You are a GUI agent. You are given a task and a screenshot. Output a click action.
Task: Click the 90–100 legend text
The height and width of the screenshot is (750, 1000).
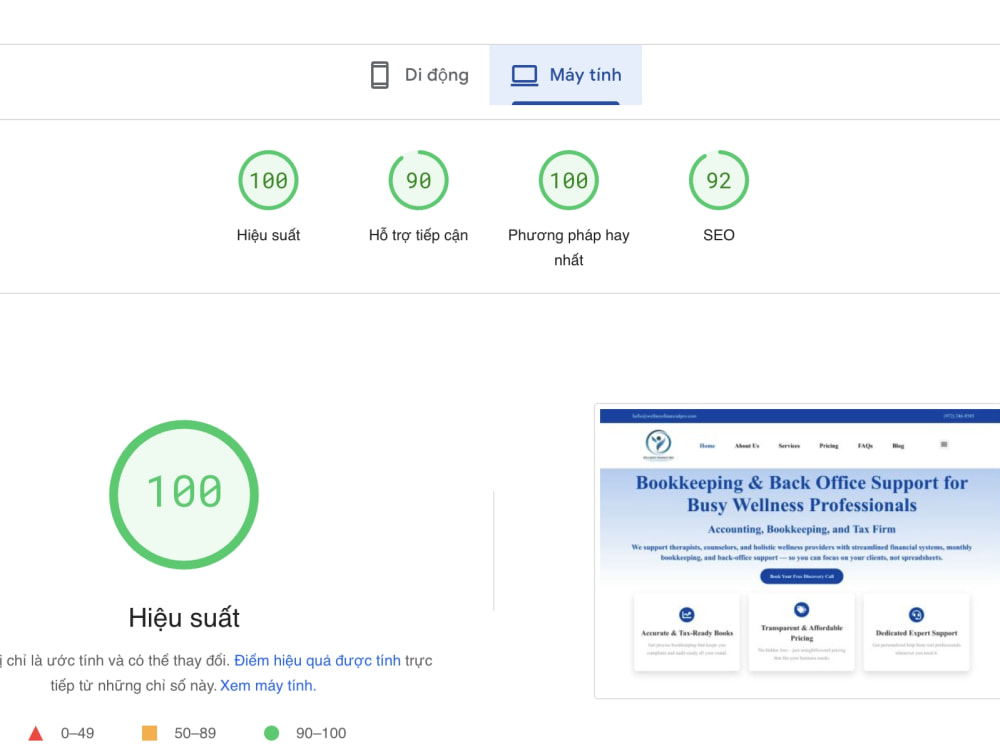click(x=321, y=733)
